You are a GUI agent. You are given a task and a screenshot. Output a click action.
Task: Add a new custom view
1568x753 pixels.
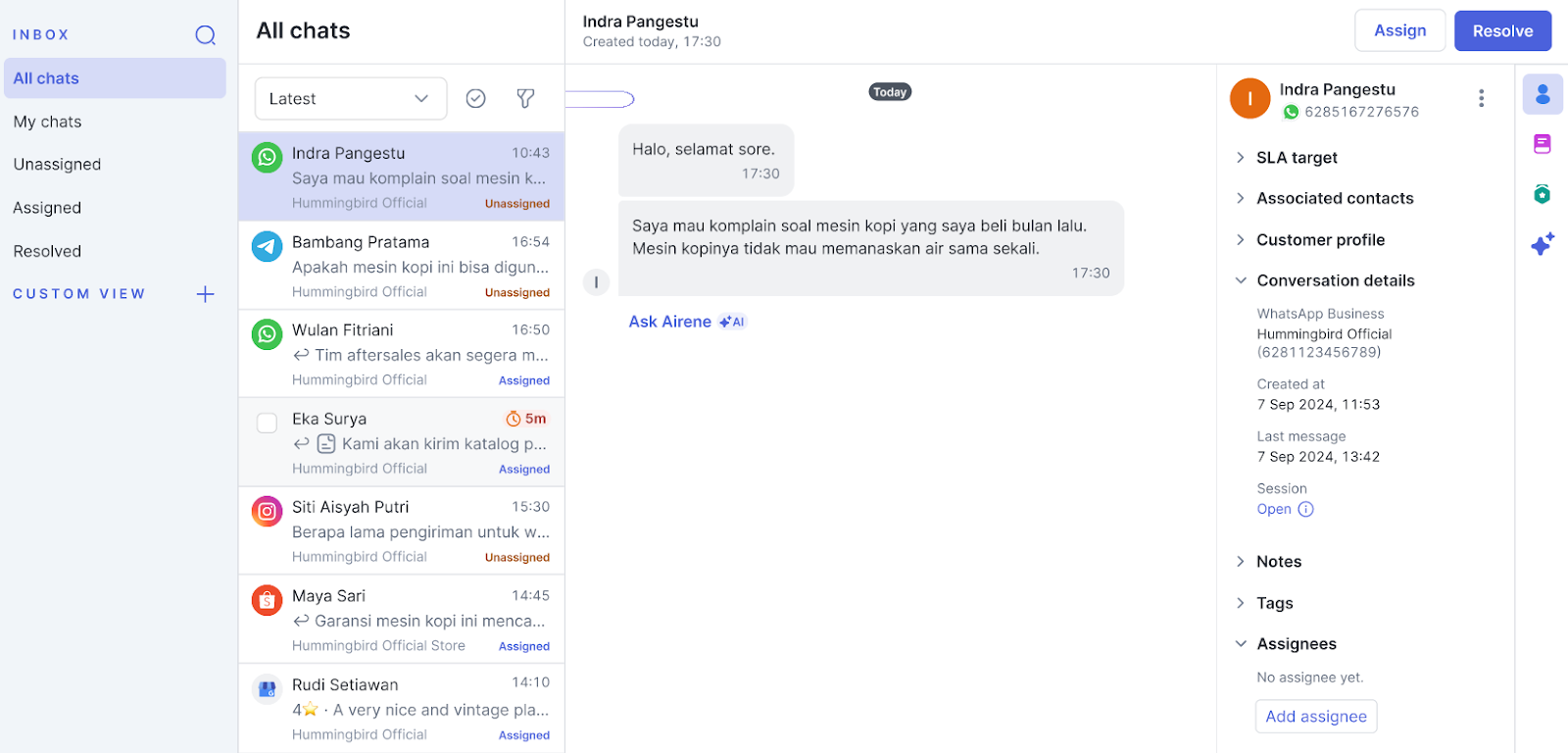(205, 294)
